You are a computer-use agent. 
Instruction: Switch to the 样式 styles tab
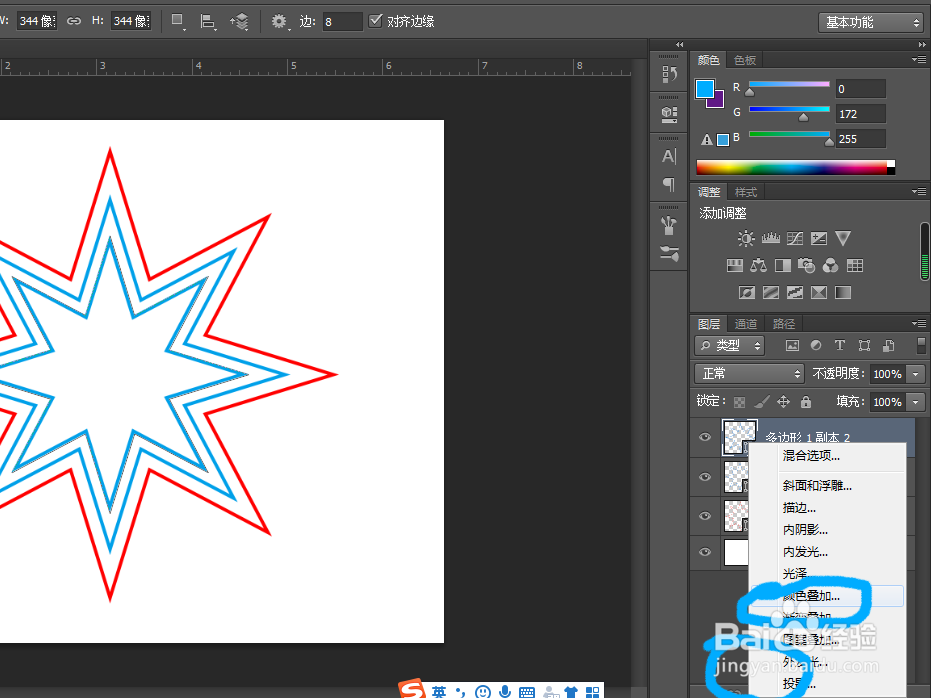746,192
